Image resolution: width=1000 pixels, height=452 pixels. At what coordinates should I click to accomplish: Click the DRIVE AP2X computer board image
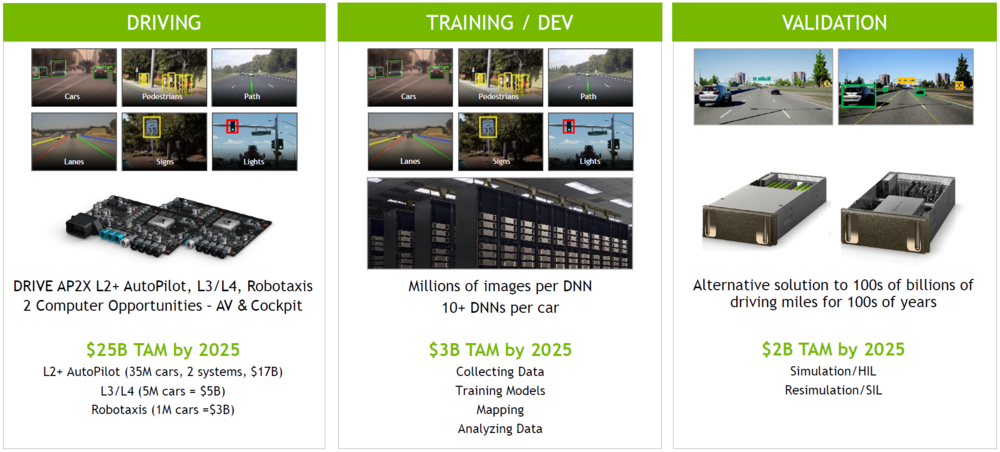[165, 228]
